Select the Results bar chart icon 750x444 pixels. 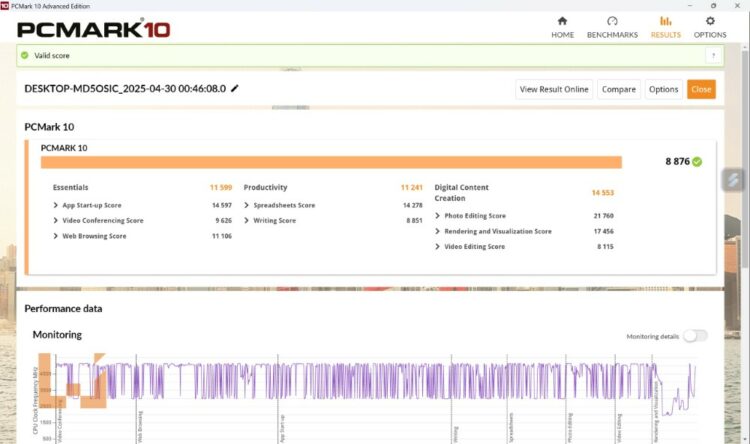[665, 21]
